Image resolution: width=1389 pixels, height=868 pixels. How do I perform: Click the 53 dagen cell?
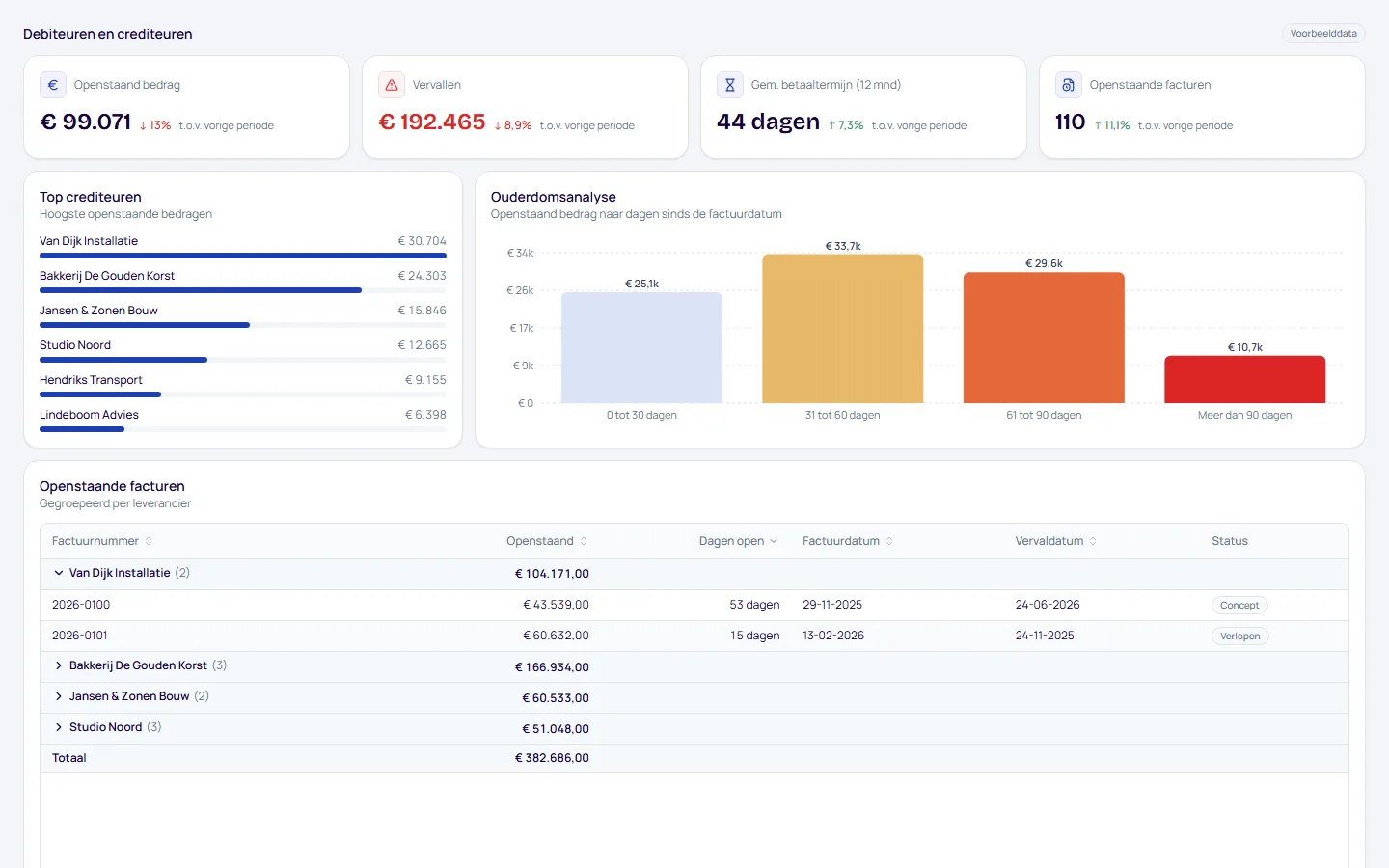(754, 605)
